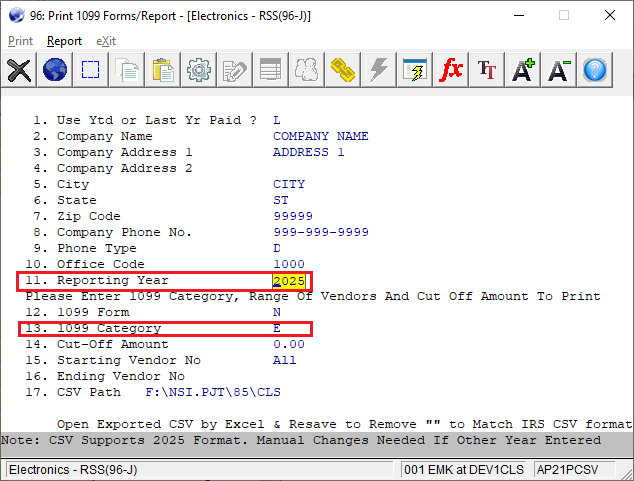Increase font size with the A+ icon

coord(523,70)
